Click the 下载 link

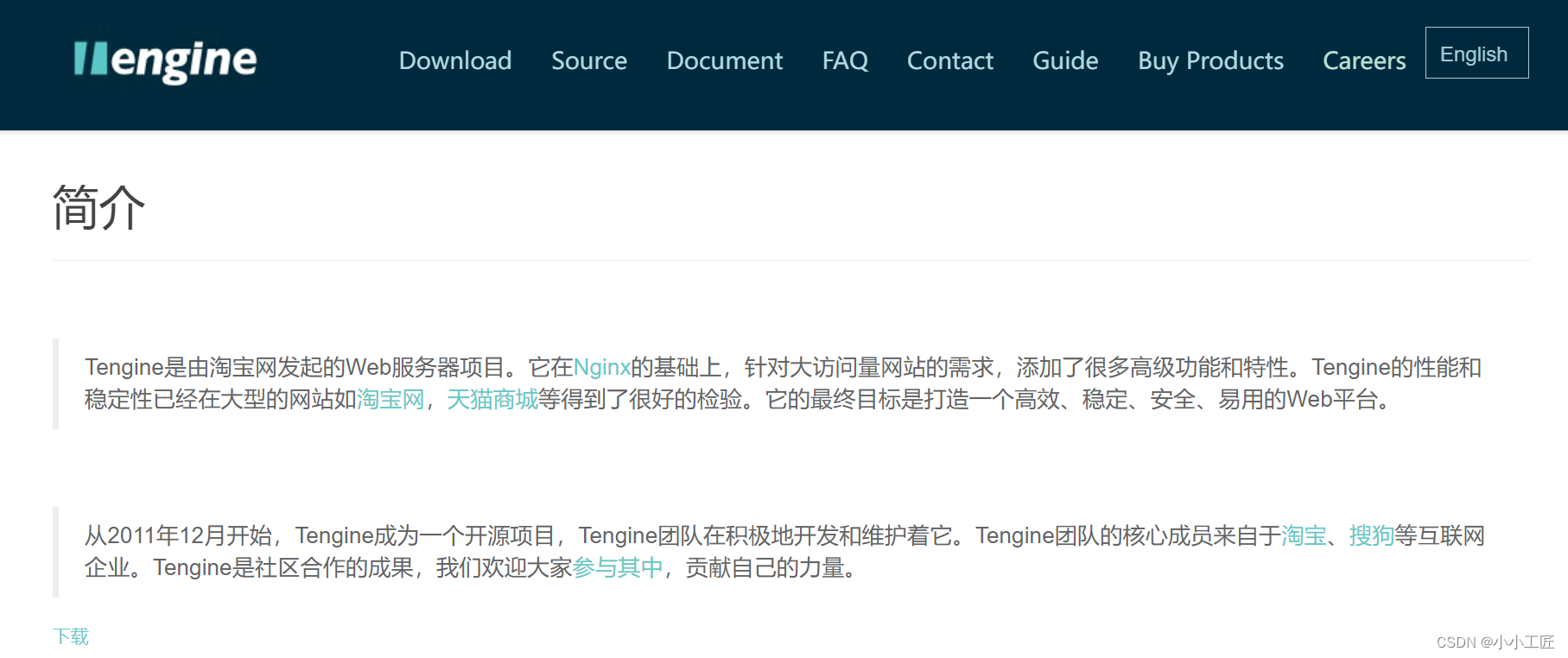point(71,637)
